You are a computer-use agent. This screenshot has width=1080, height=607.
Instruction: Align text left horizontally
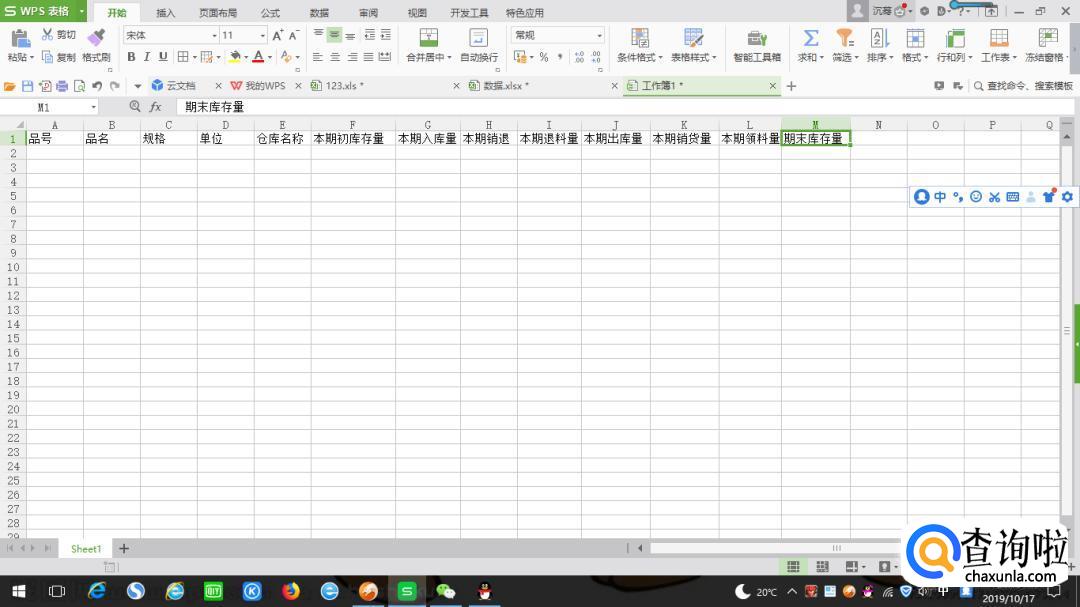(x=318, y=57)
